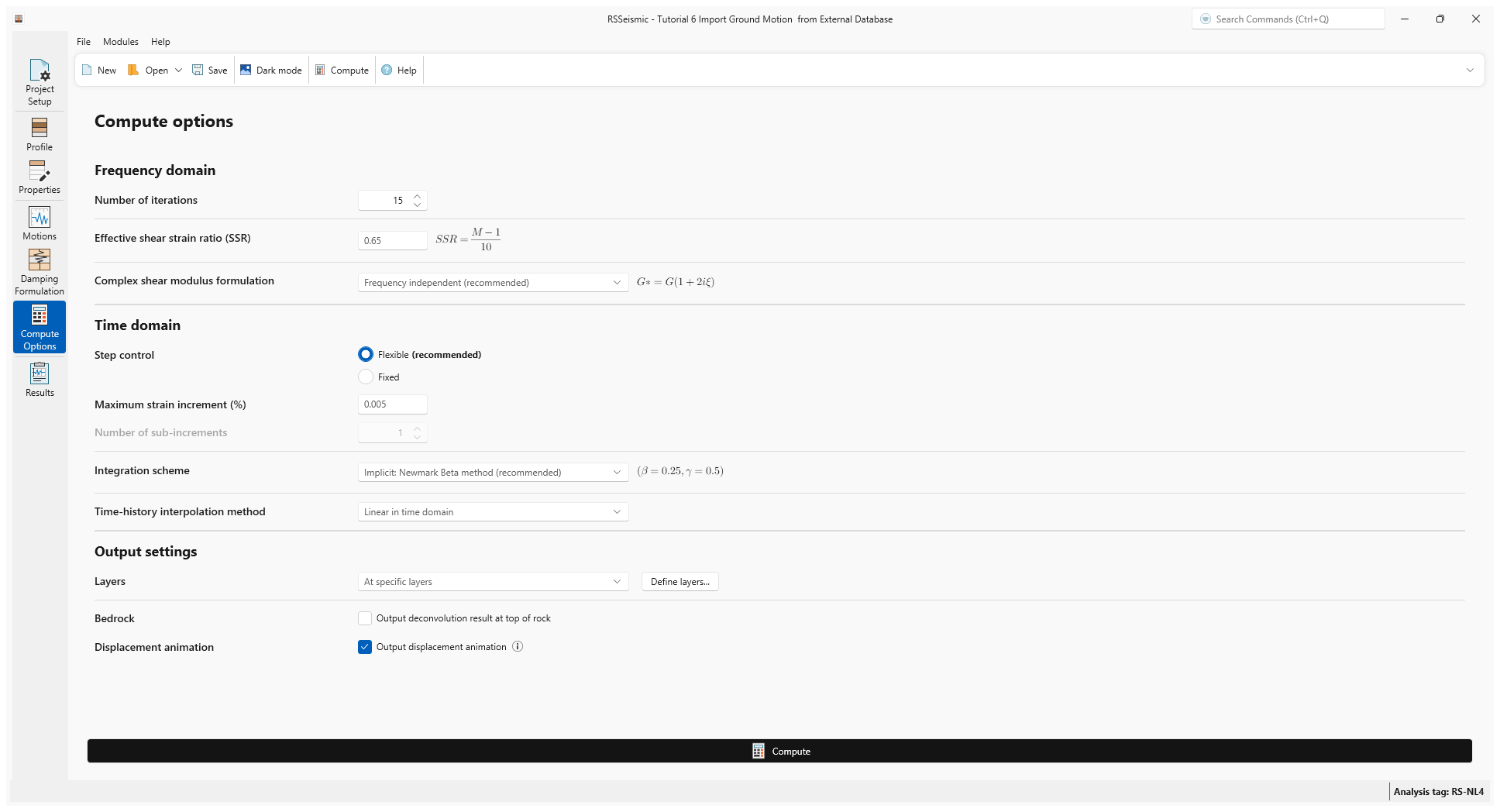The width and height of the screenshot is (1500, 812).
Task: Select the Profile sidebar icon
Action: click(x=39, y=133)
